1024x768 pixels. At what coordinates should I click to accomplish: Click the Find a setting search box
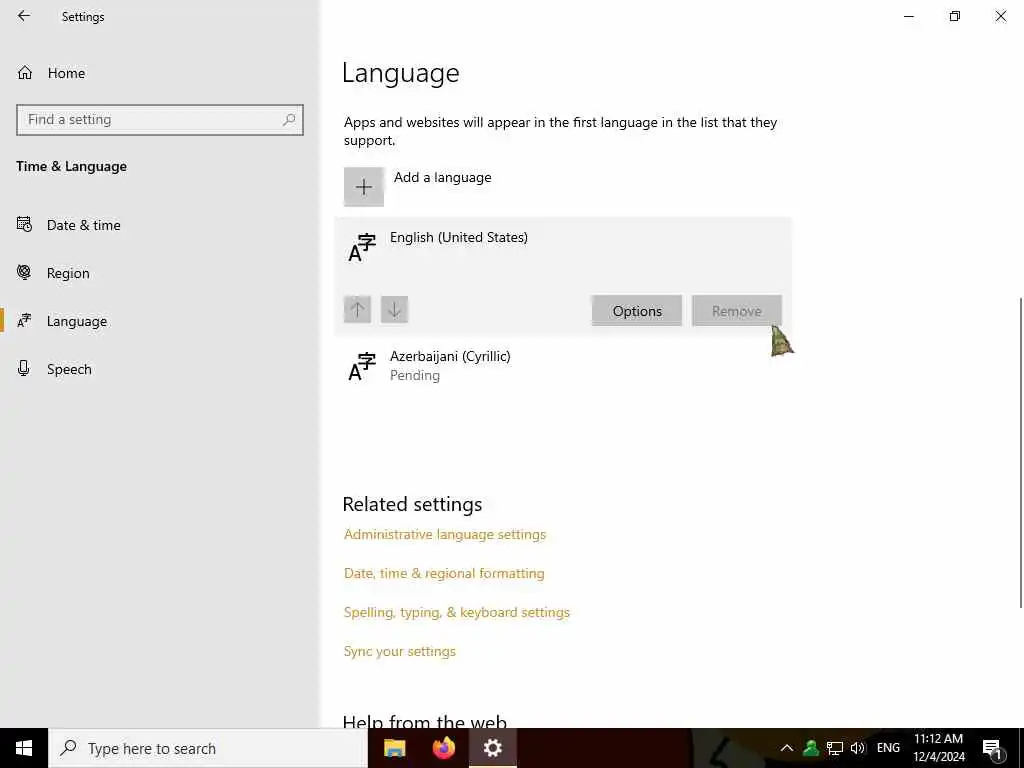[160, 120]
